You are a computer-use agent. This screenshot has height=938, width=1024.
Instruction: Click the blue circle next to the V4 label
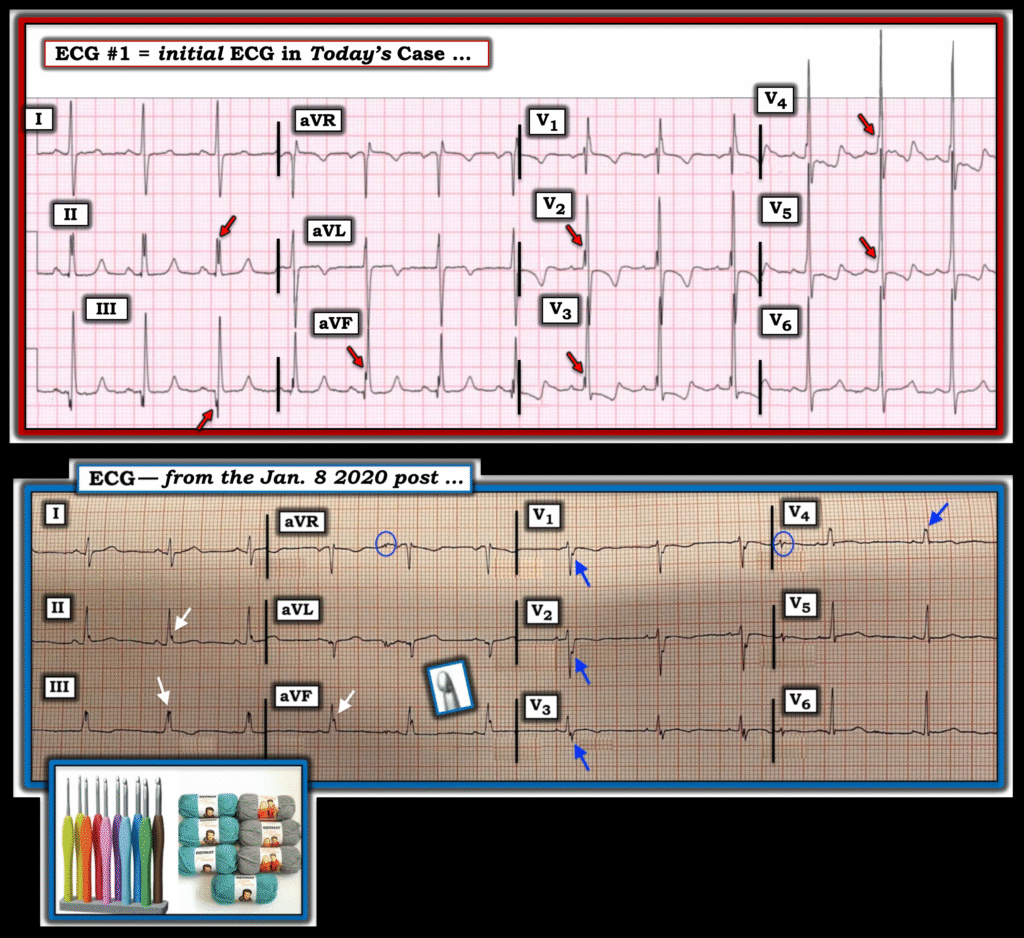pos(784,543)
